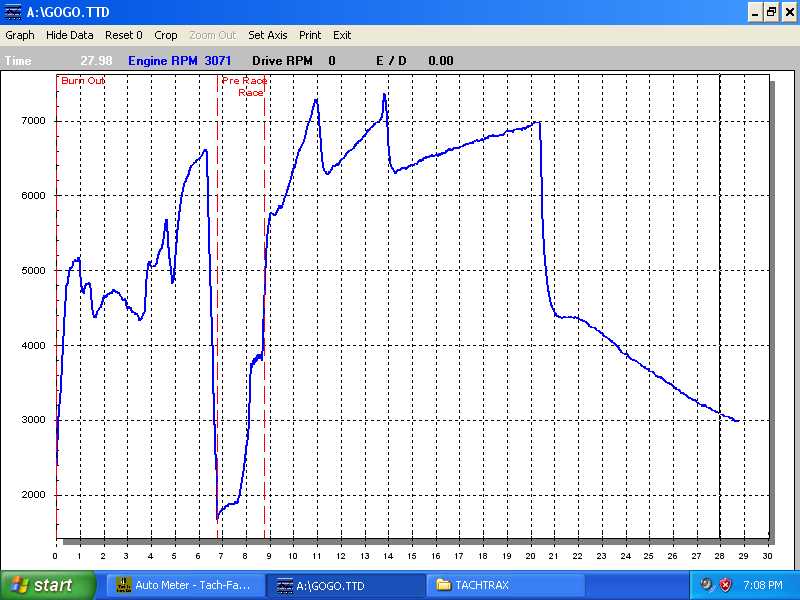
Task: Select Reset 0 in the menu bar
Action: (123, 35)
